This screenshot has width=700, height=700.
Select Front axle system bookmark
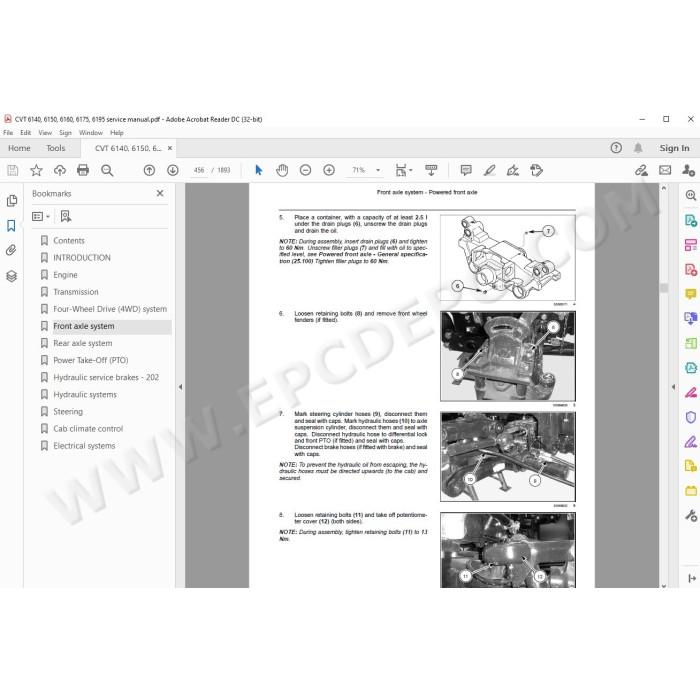[x=83, y=326]
